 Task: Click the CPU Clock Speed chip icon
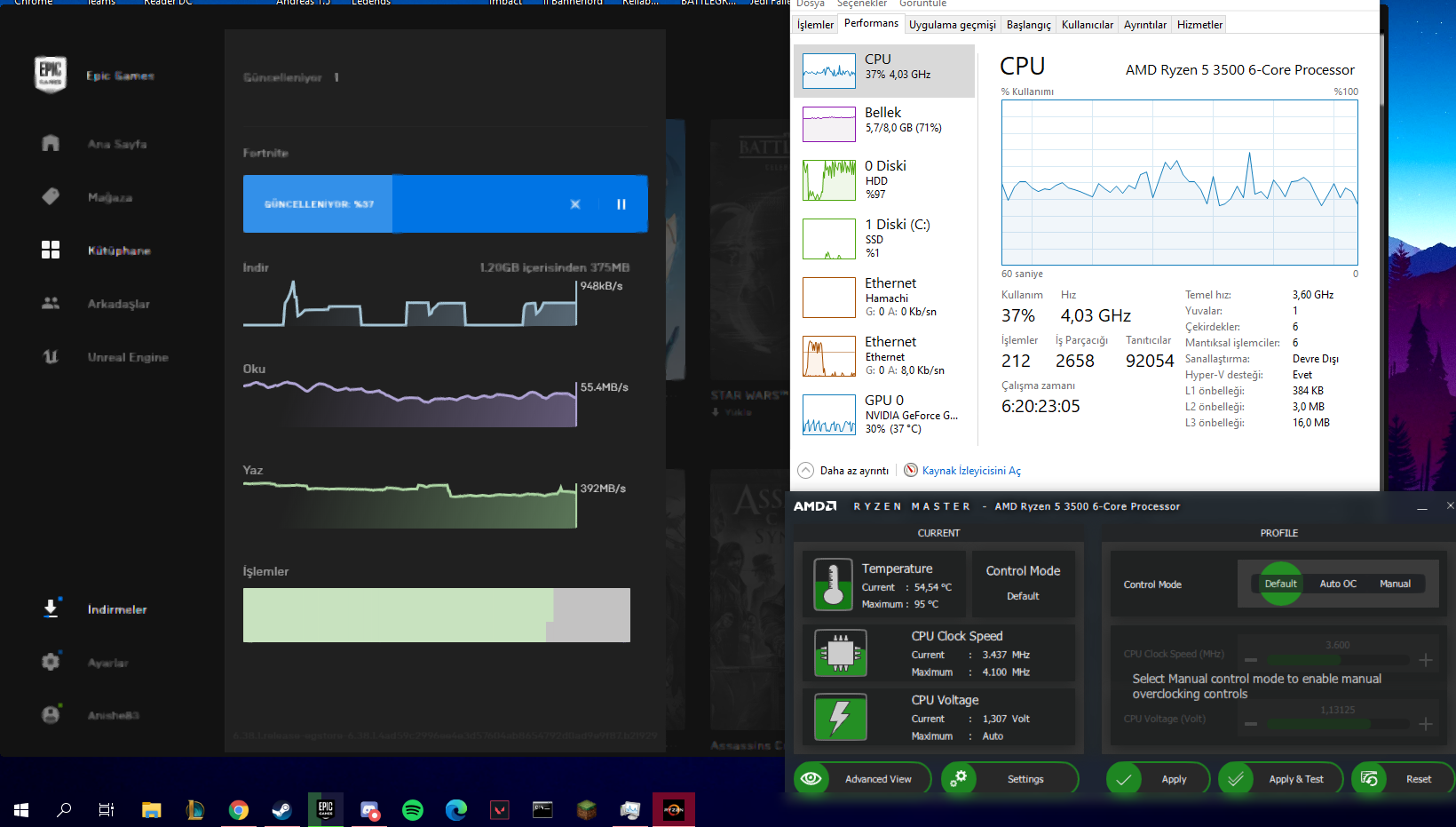840,652
